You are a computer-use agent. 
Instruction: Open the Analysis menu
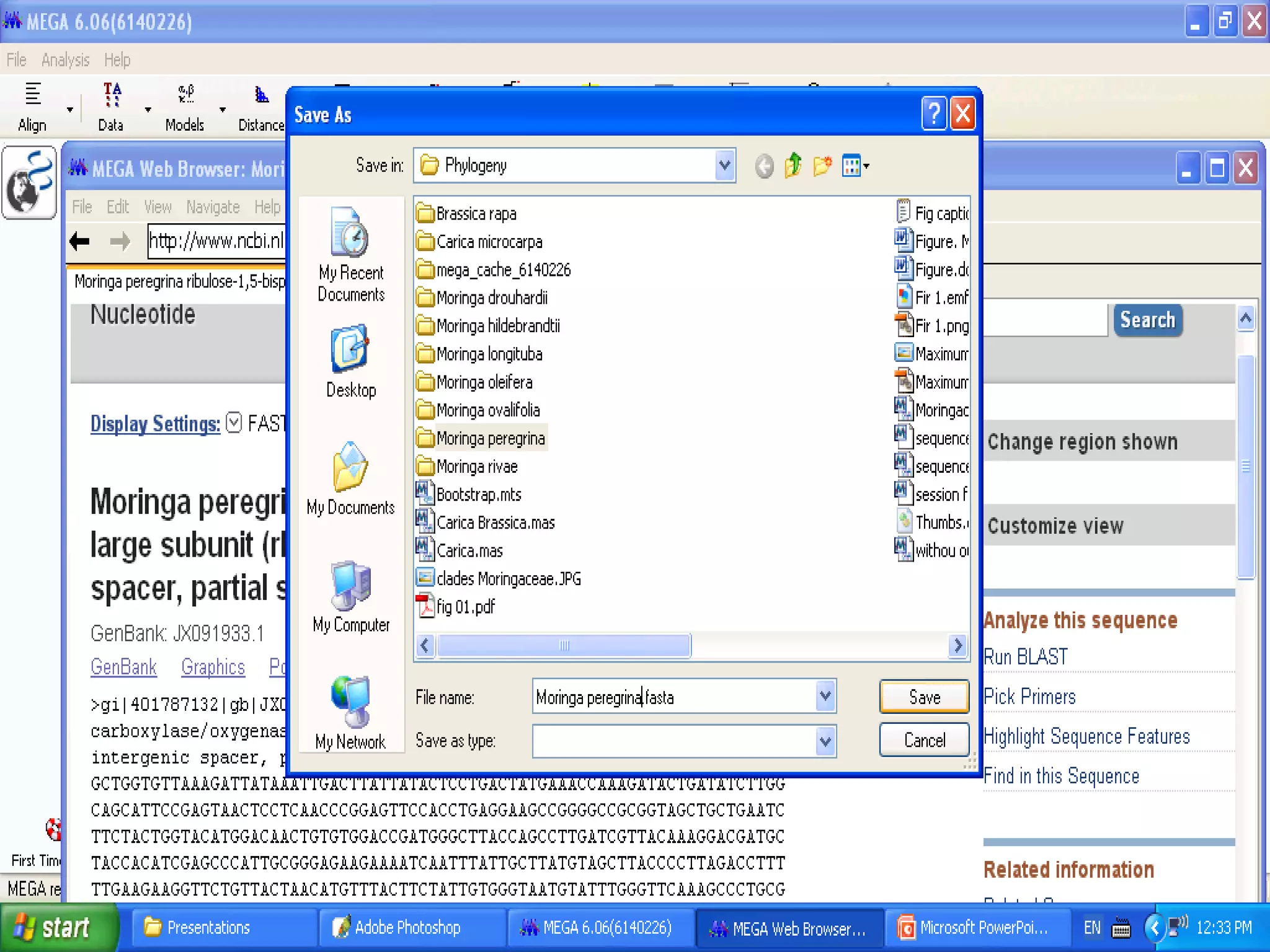coord(66,60)
